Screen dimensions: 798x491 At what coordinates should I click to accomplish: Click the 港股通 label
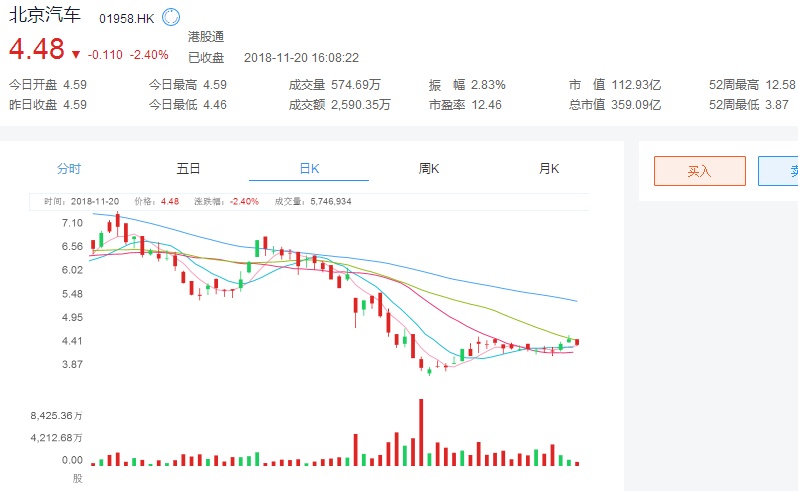pos(205,37)
